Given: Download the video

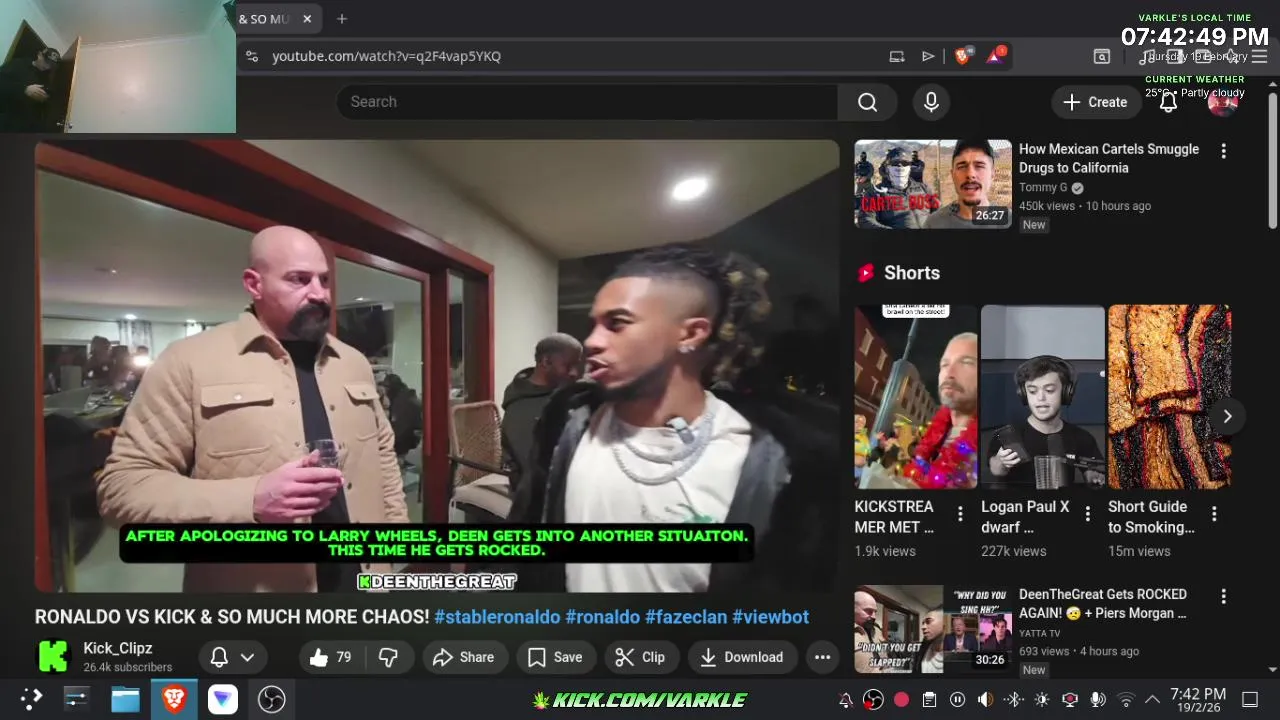Looking at the screenshot, I should (741, 657).
